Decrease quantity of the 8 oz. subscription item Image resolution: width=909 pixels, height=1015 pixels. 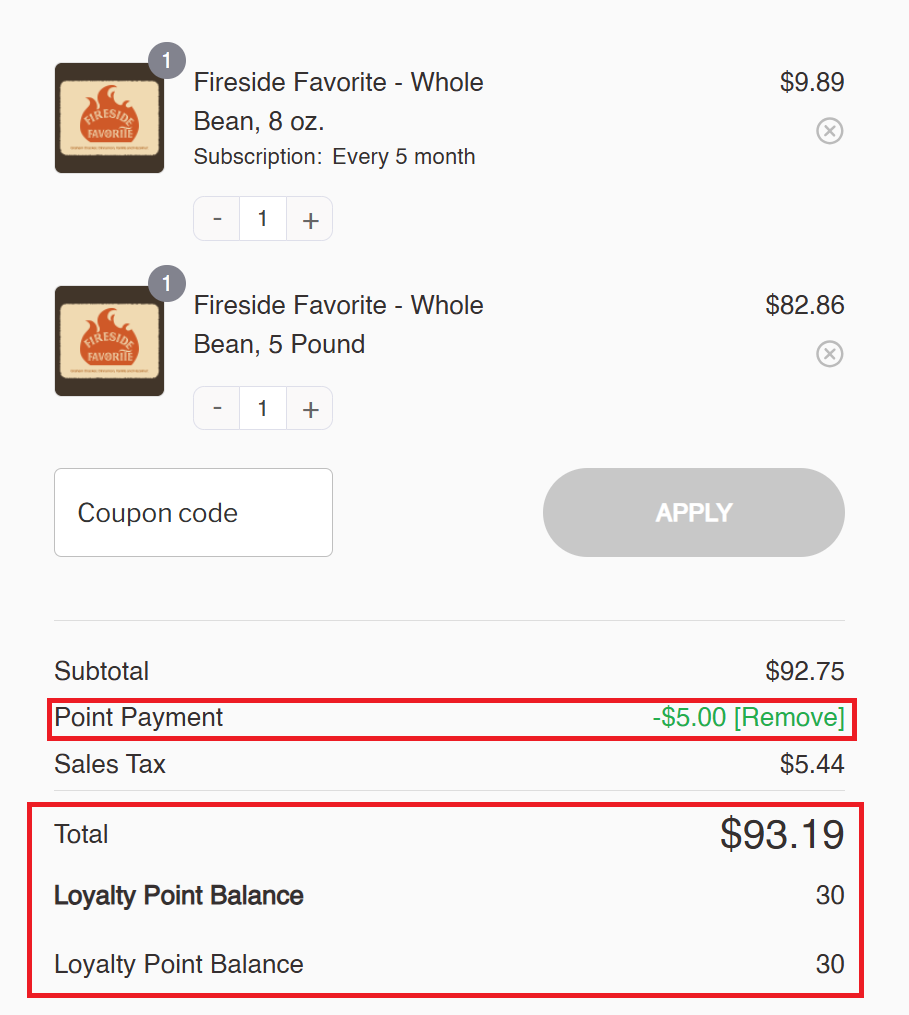(x=217, y=219)
